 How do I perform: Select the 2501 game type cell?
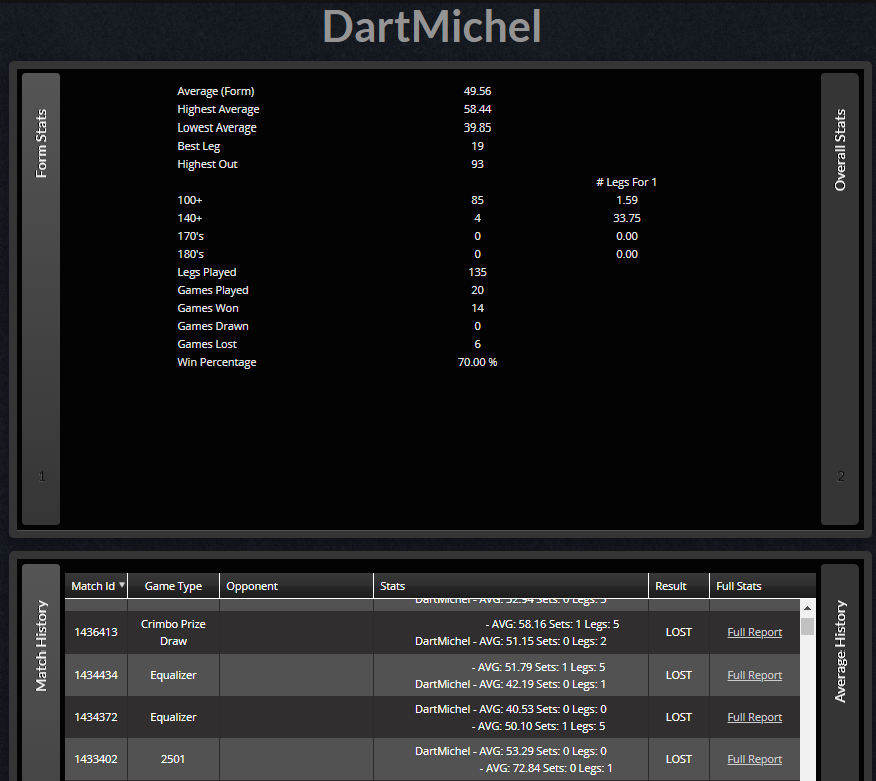173,759
